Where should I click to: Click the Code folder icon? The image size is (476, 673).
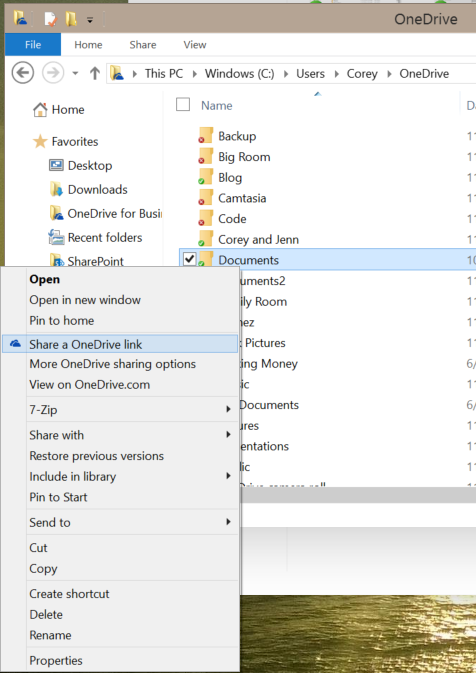coord(206,218)
